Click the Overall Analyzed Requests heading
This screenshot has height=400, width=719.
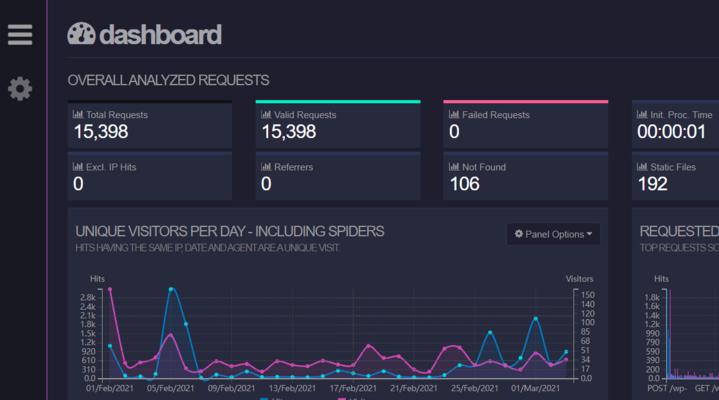pos(168,80)
